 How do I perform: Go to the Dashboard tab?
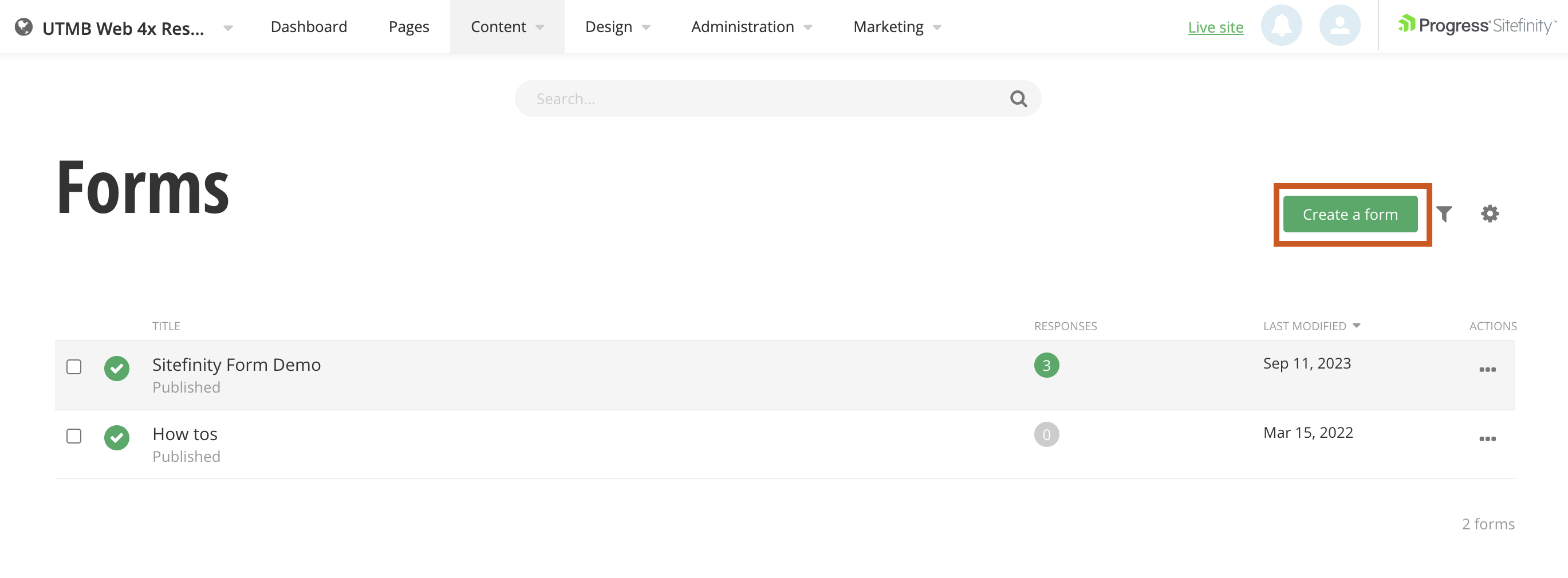(x=309, y=27)
